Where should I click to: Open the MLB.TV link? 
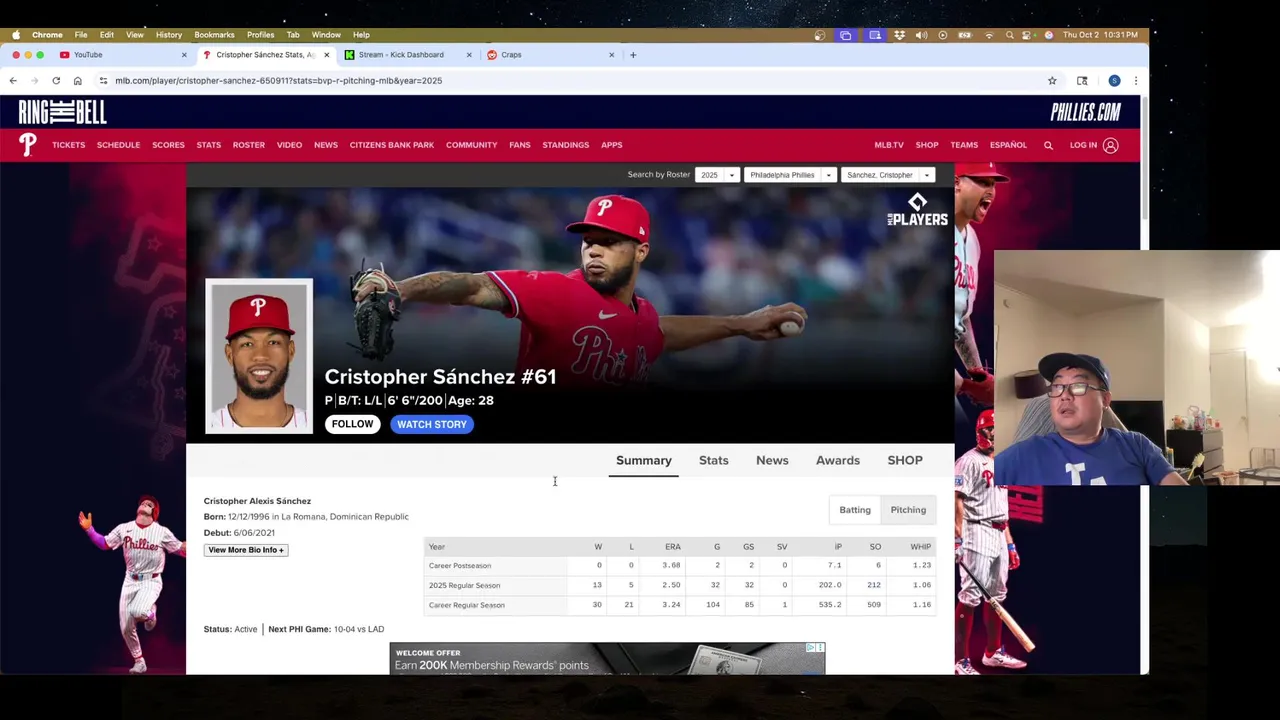[889, 145]
